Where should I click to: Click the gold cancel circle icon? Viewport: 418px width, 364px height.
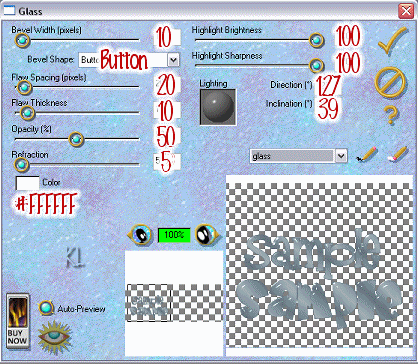[390, 82]
